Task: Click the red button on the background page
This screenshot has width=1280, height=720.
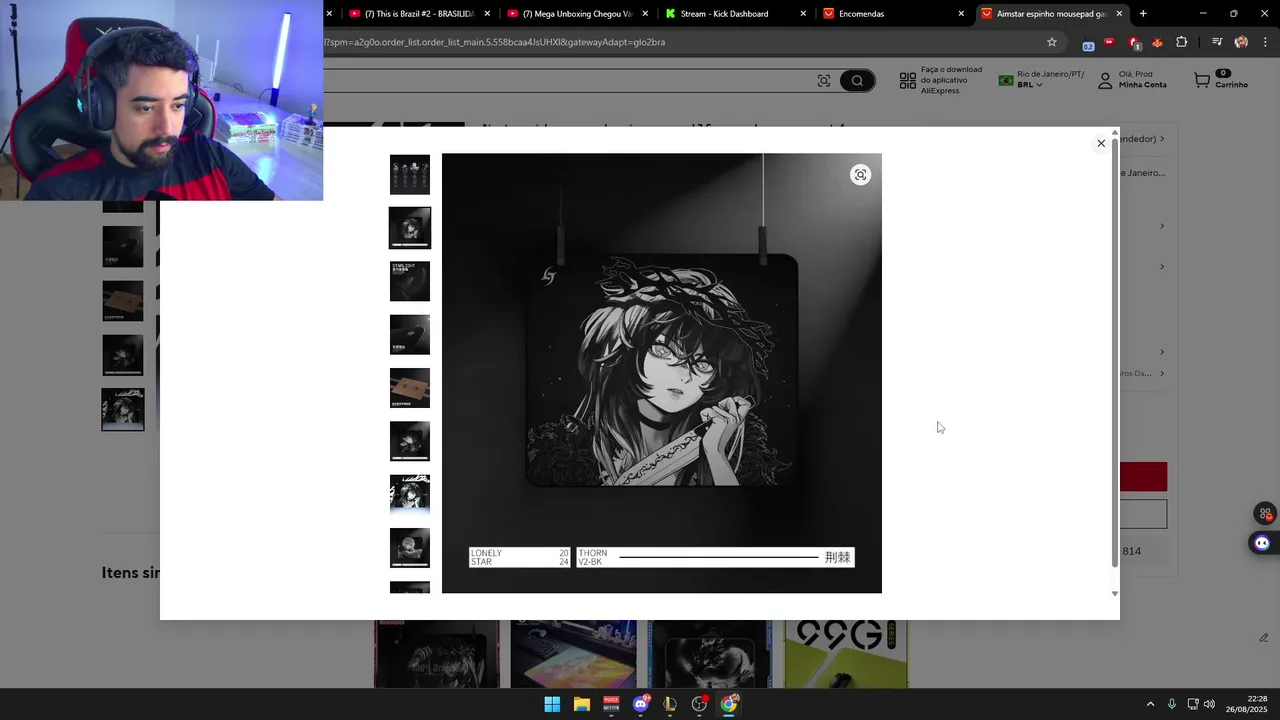Action: pos(1144,476)
